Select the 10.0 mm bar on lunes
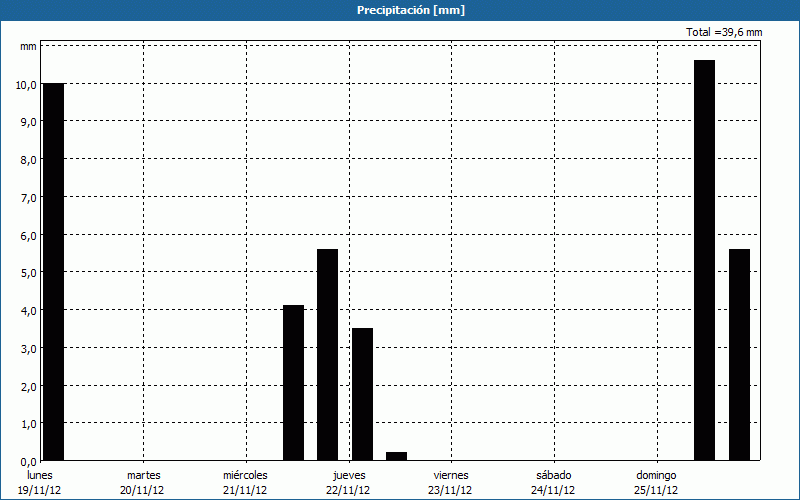The height and width of the screenshot is (500, 800). (x=54, y=271)
